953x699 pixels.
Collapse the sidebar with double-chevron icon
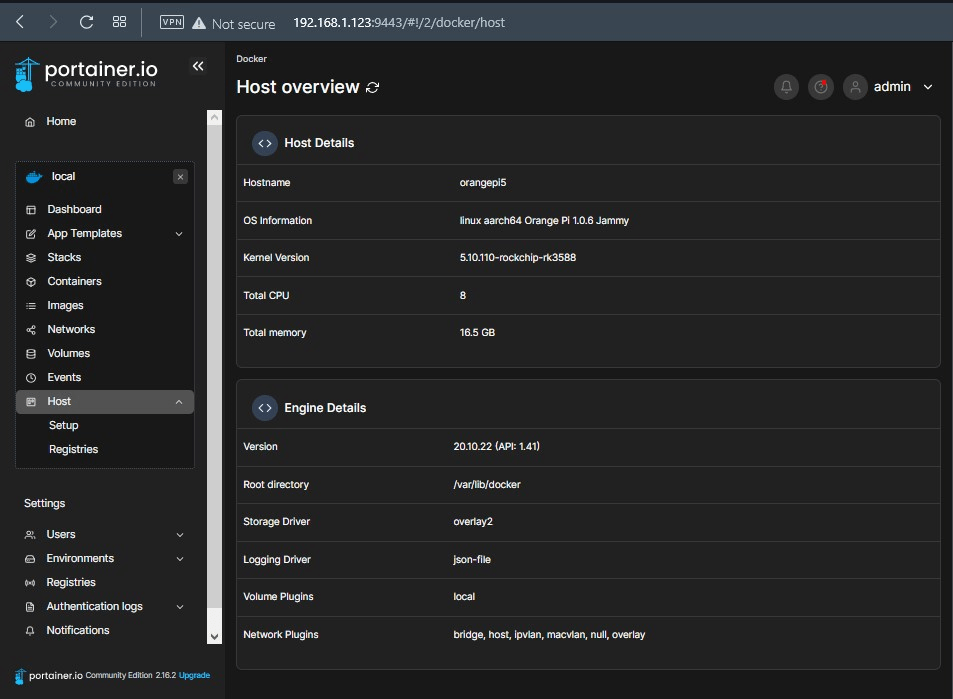pos(198,66)
